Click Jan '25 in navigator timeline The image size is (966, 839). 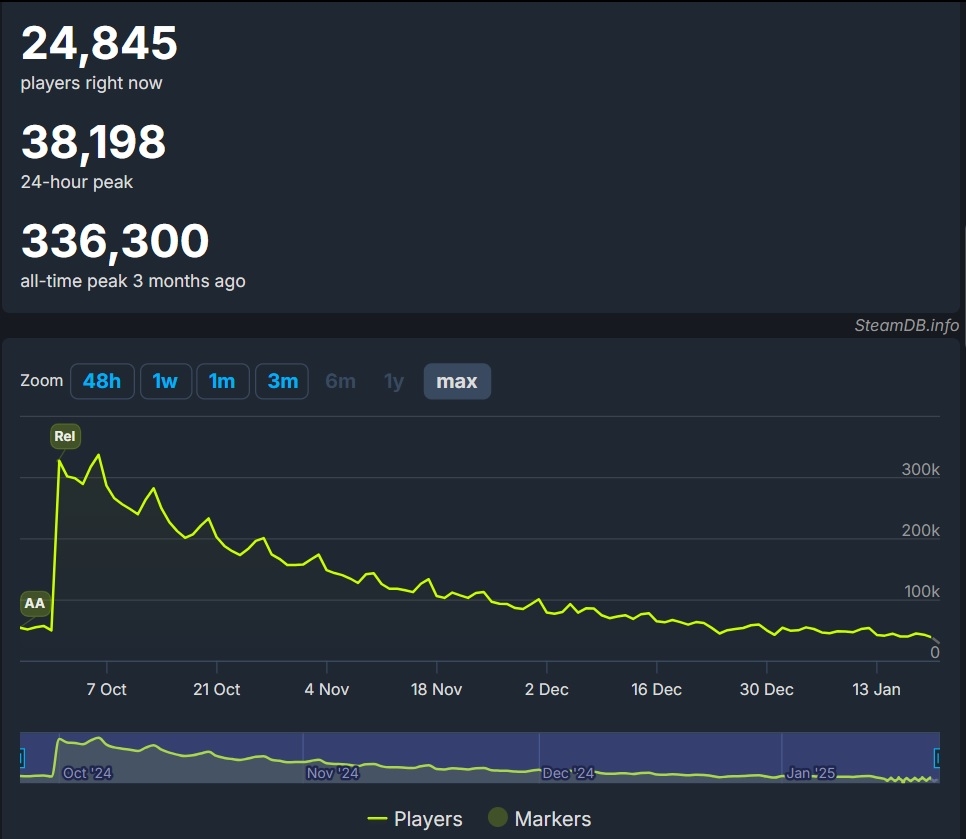(x=811, y=772)
